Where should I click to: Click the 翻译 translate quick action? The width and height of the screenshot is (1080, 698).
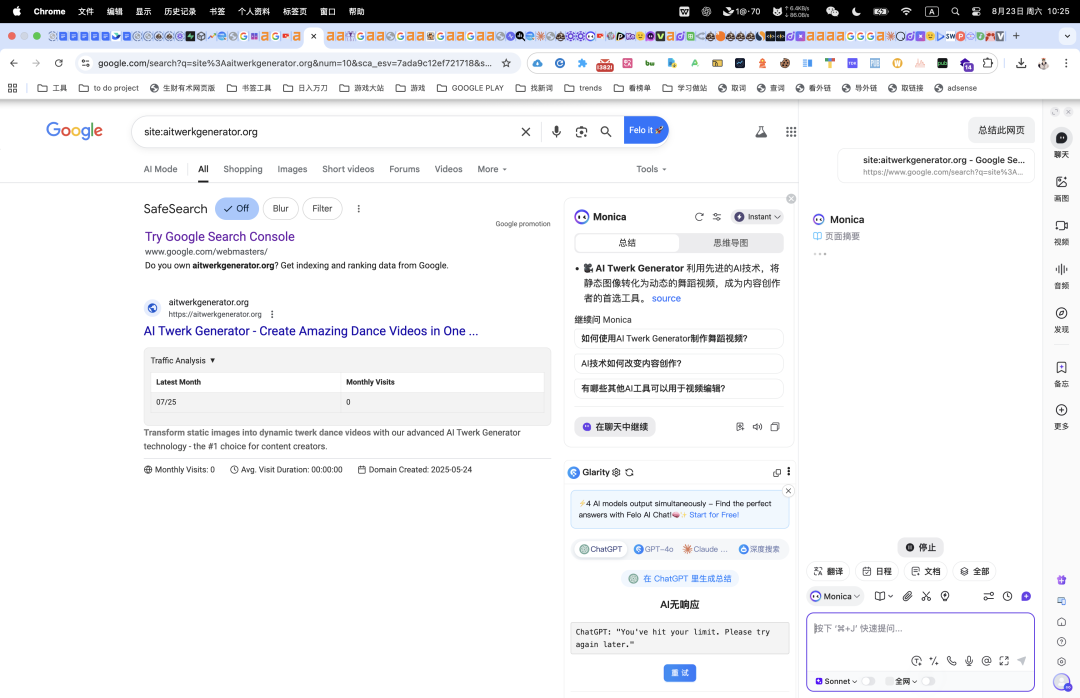(828, 571)
